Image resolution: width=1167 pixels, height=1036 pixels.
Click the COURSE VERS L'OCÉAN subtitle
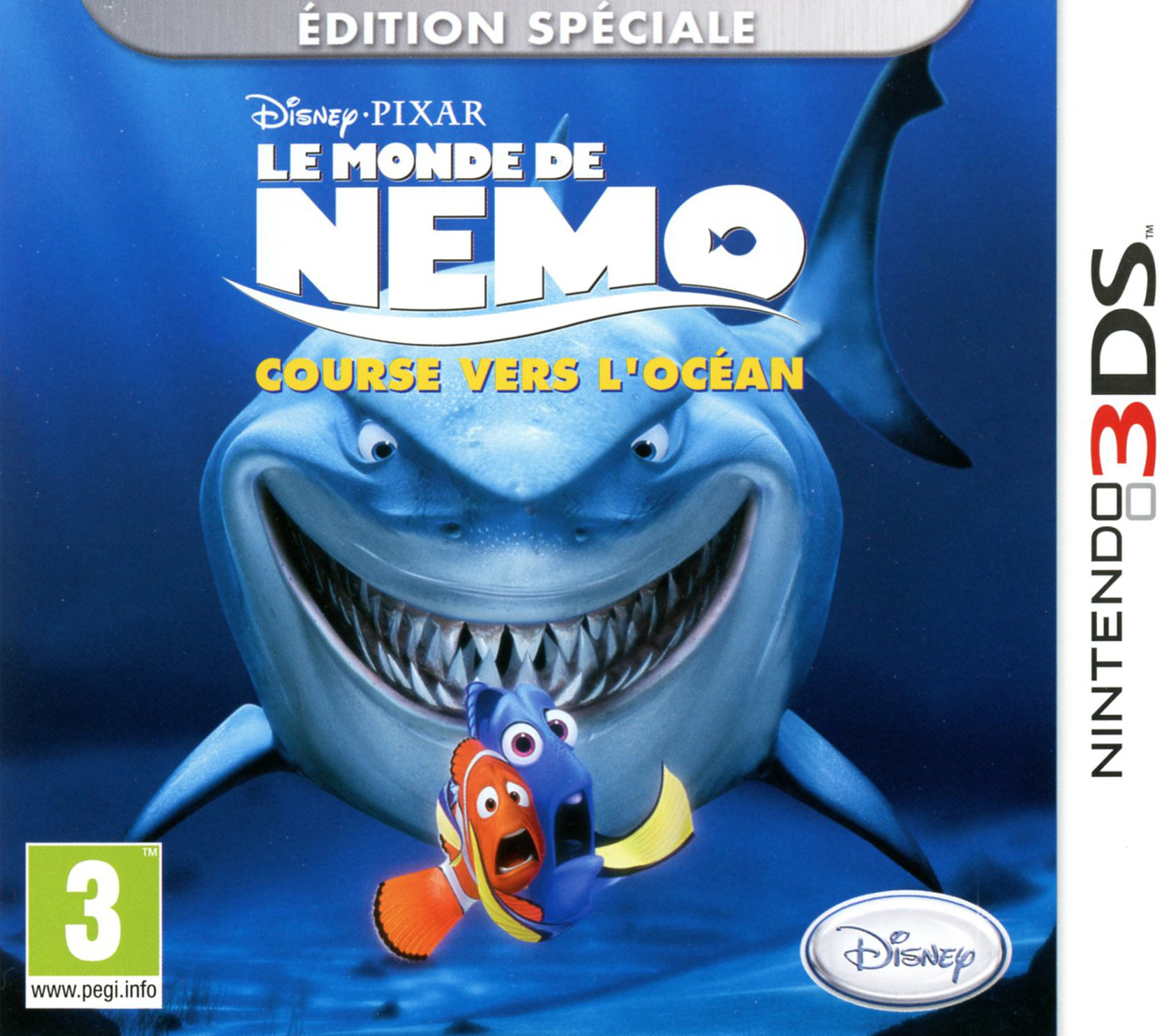point(529,375)
